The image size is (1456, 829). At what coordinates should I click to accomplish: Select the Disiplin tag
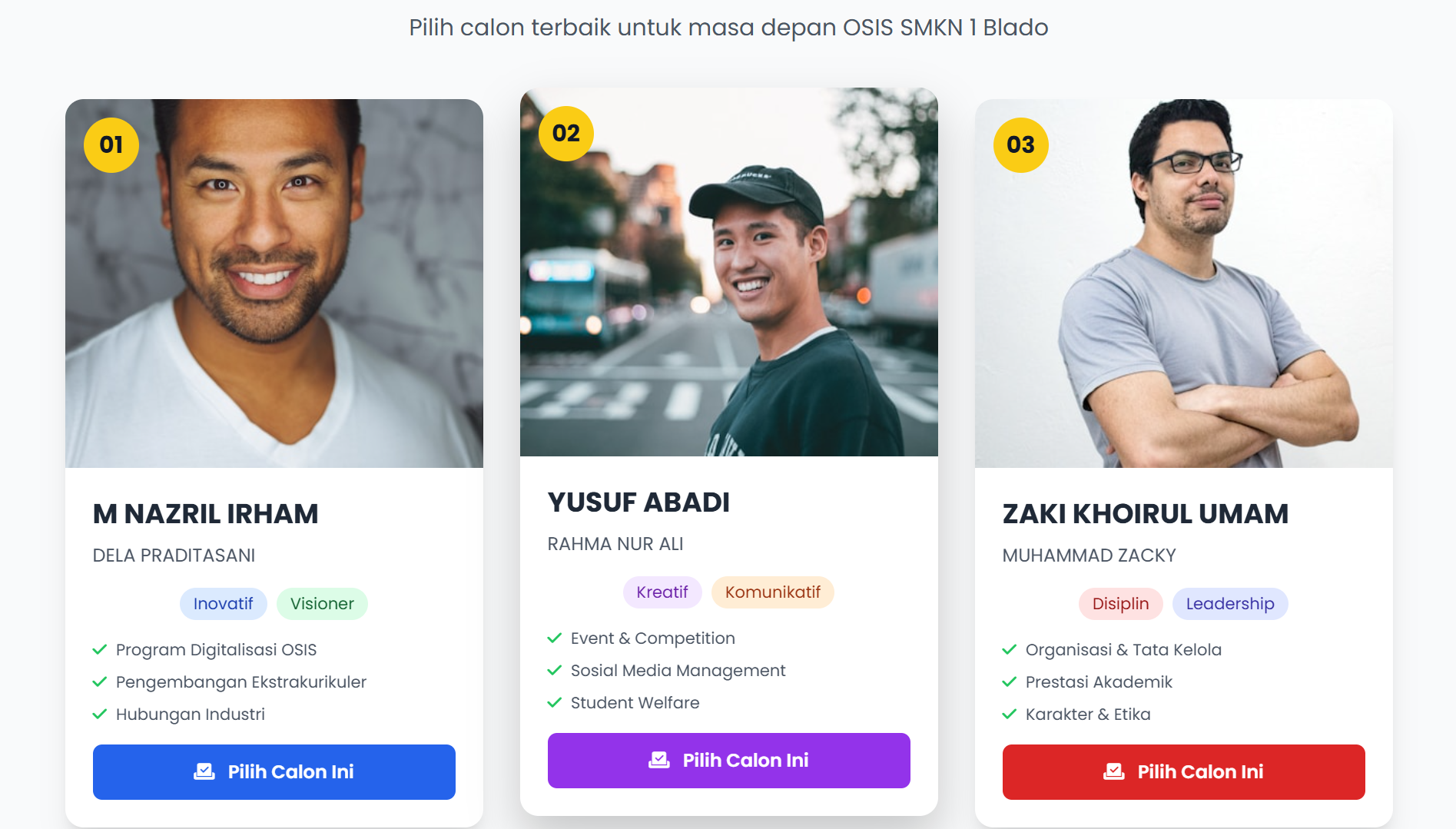(1120, 604)
